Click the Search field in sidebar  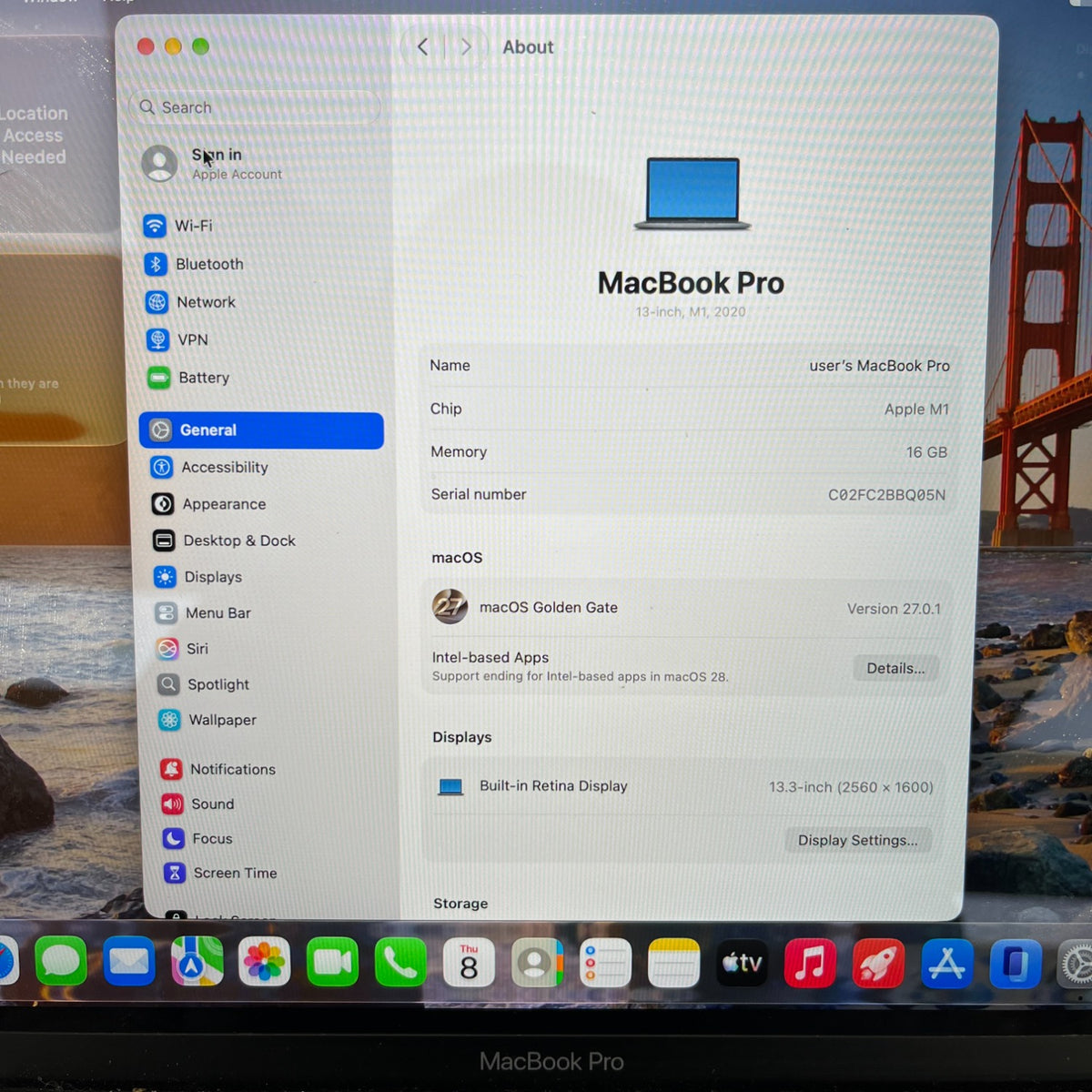[x=255, y=107]
